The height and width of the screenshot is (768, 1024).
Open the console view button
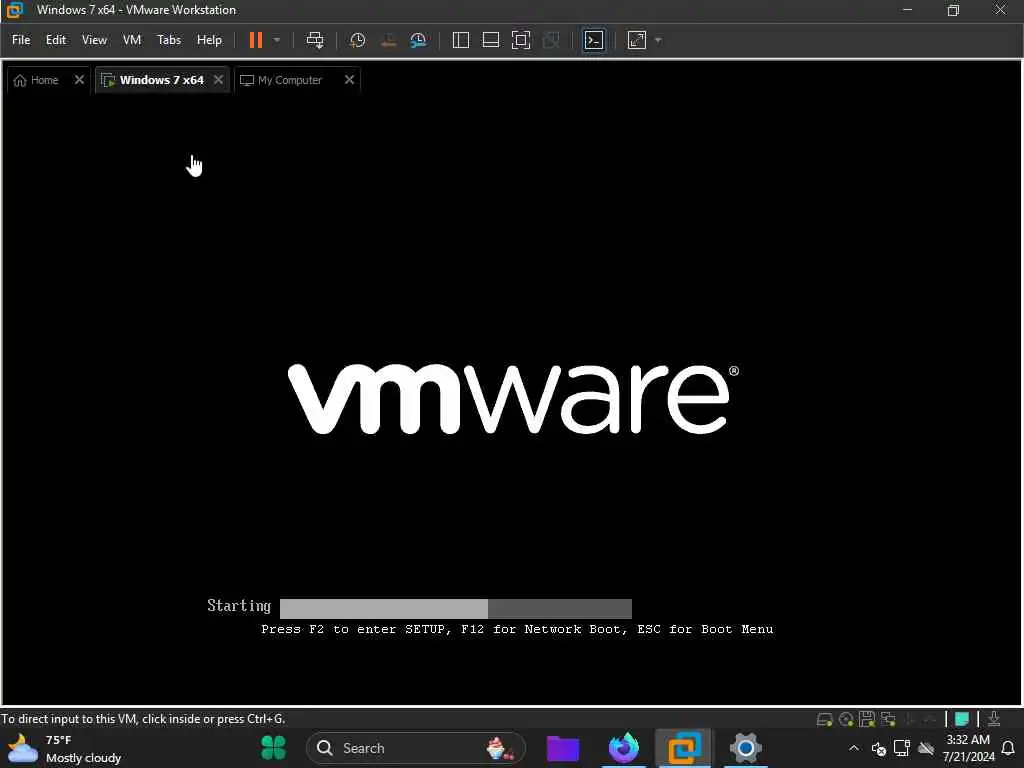point(594,40)
